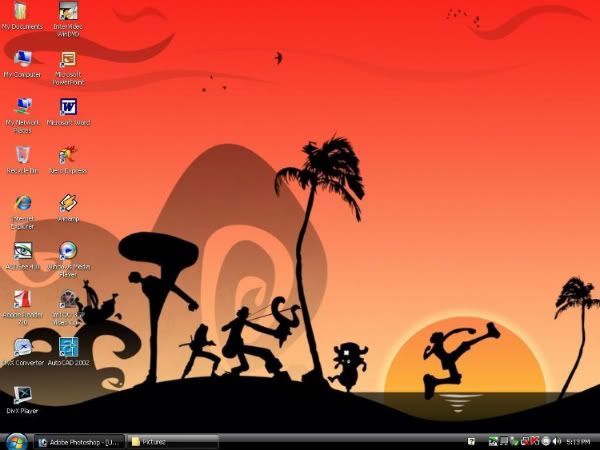The height and width of the screenshot is (450, 600).
Task: Switch to the Adobe Photoshop taskbar button
Action: [79, 442]
